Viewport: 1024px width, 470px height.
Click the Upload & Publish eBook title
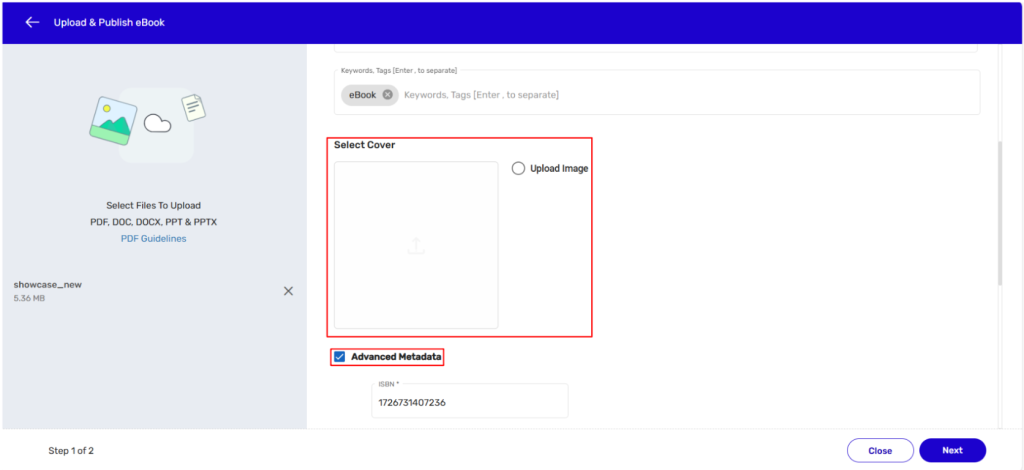tap(109, 22)
